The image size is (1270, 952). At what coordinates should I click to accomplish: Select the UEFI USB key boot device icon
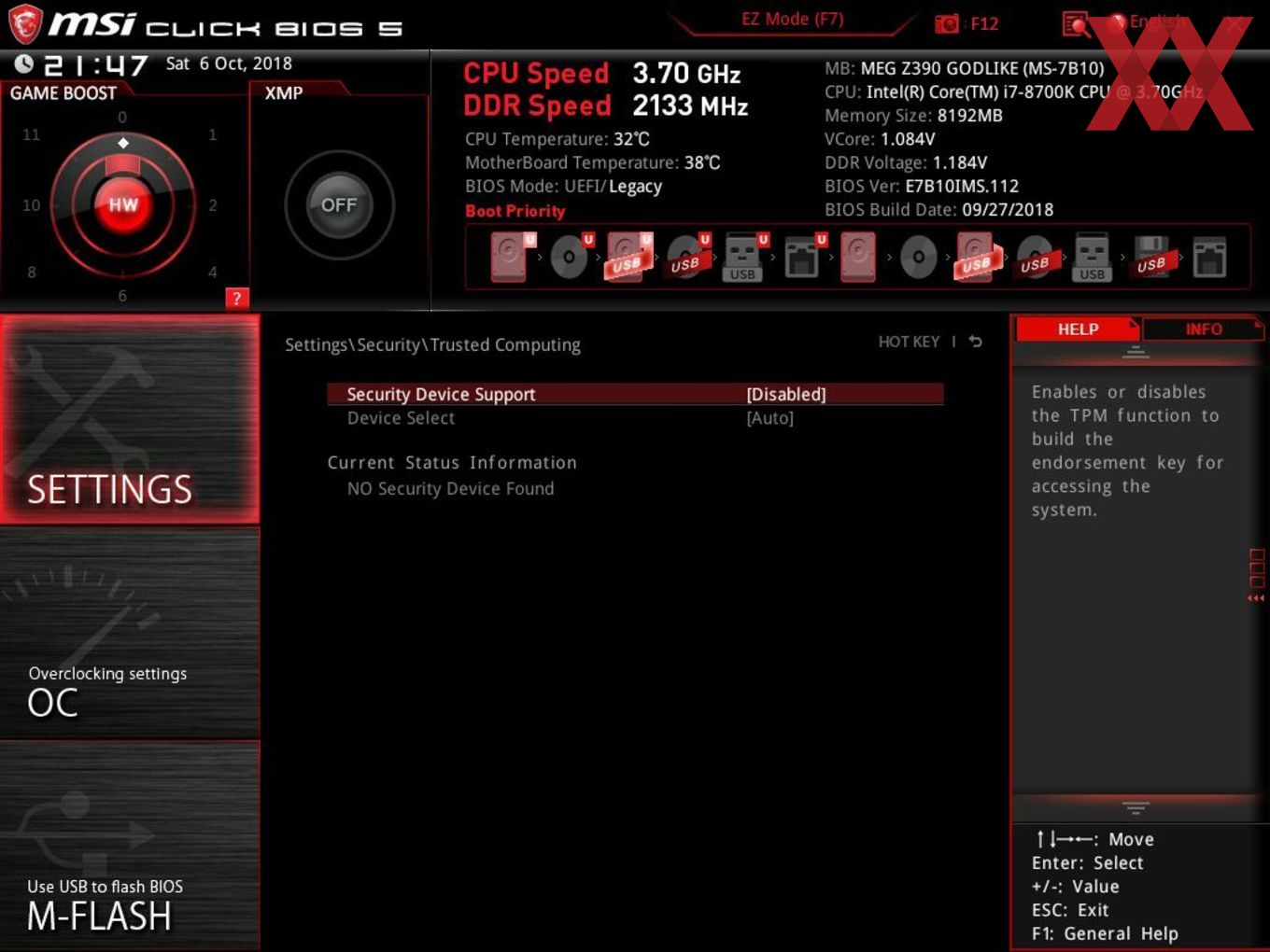tap(745, 257)
